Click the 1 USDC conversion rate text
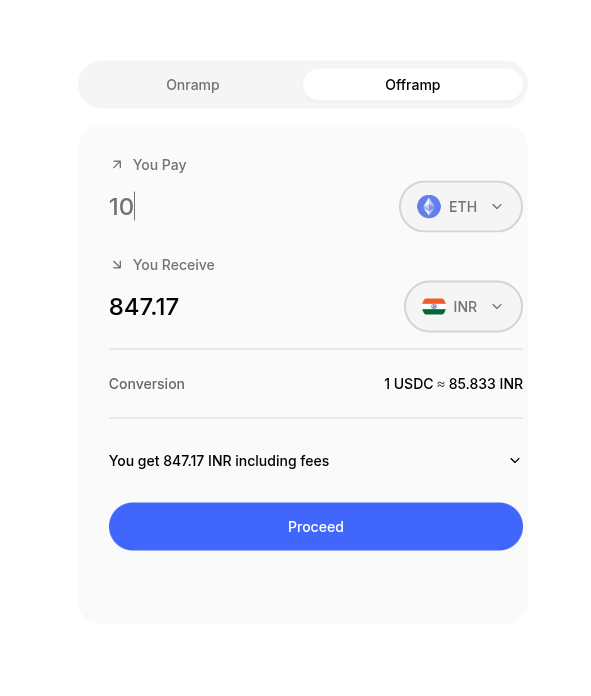Viewport: 591px width, 696px height. pos(453,384)
